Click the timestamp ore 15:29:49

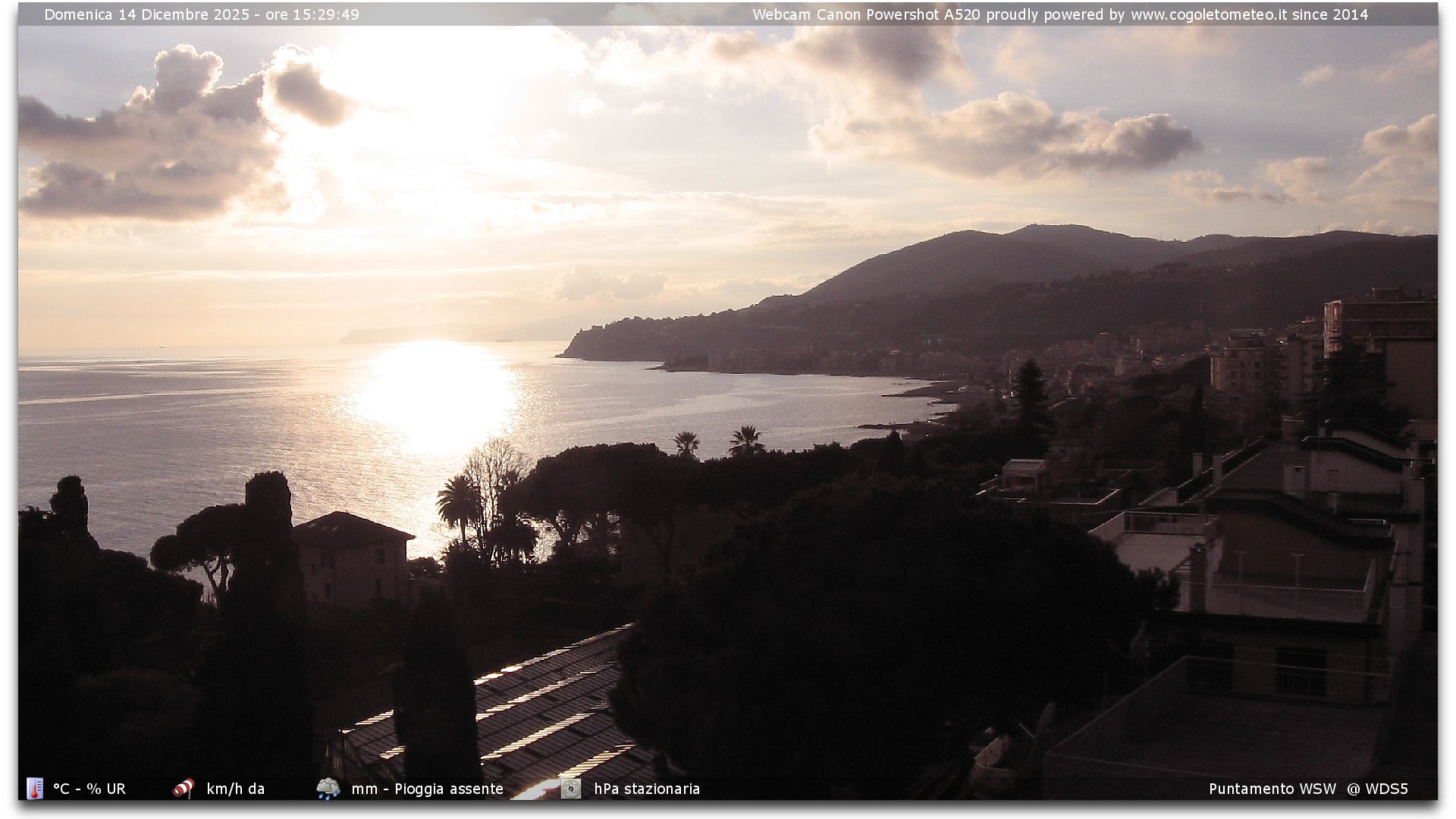pyautogui.click(x=312, y=14)
